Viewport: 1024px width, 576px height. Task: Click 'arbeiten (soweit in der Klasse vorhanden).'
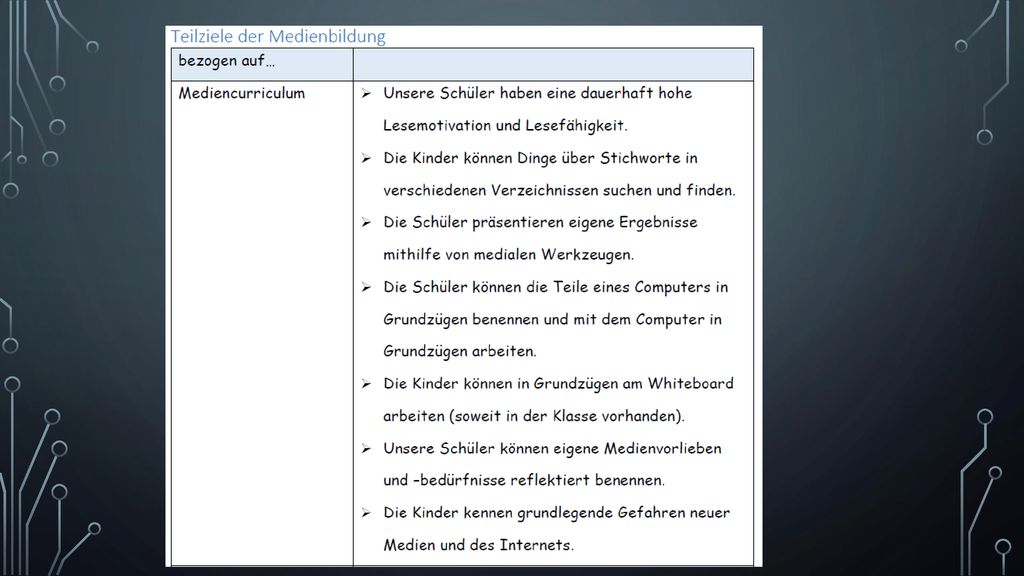pos(534,416)
